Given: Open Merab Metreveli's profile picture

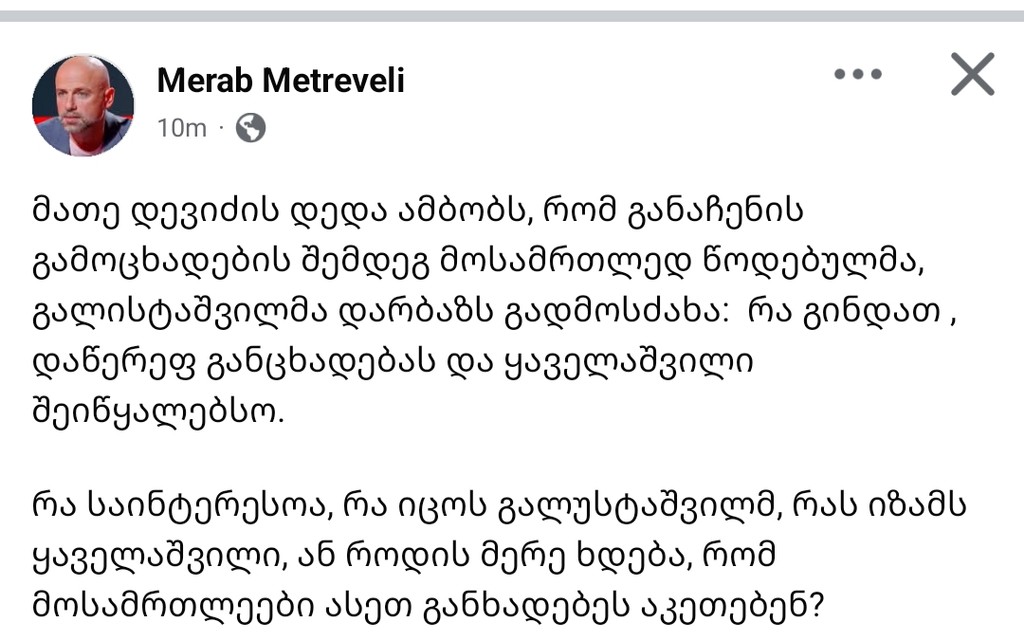Looking at the screenshot, I should 83,105.
